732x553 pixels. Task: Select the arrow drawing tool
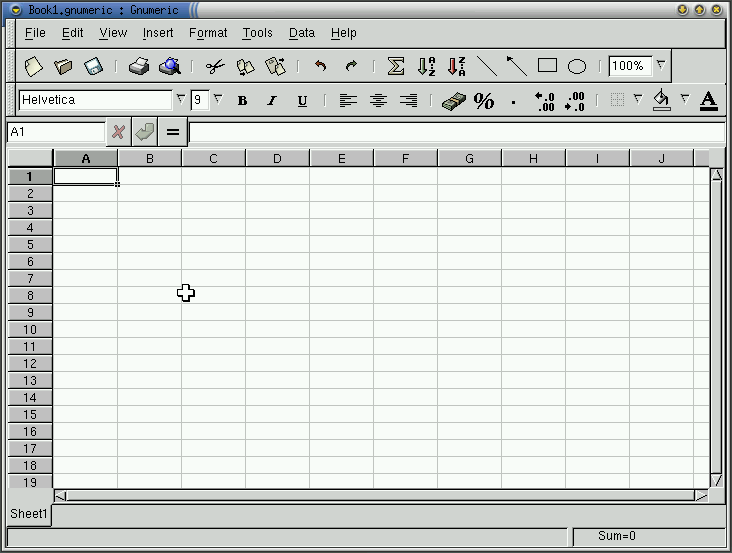pyautogui.click(x=517, y=66)
